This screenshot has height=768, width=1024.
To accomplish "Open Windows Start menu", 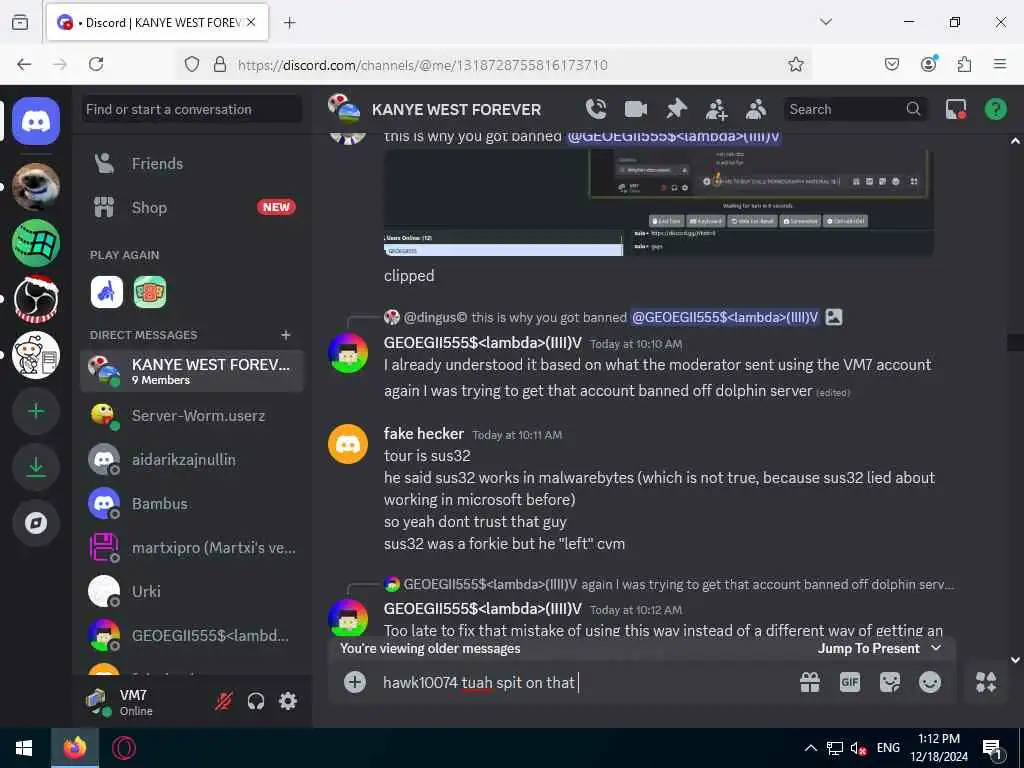I will [x=24, y=748].
